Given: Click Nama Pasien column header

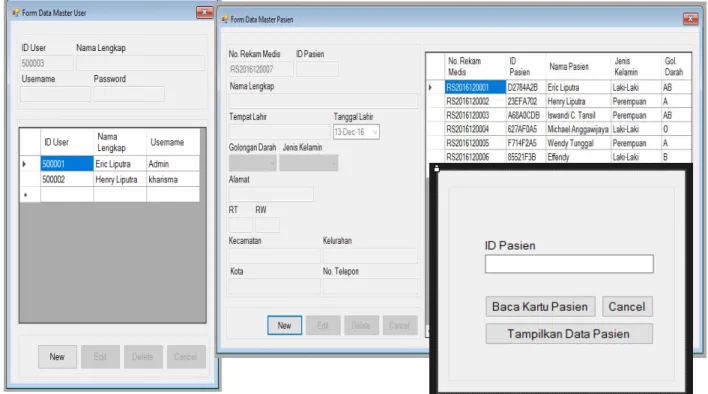Looking at the screenshot, I should point(578,66).
